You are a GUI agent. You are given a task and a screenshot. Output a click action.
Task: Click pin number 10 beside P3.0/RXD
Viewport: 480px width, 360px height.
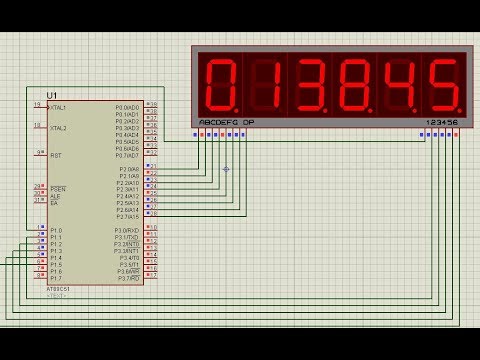[153, 227]
